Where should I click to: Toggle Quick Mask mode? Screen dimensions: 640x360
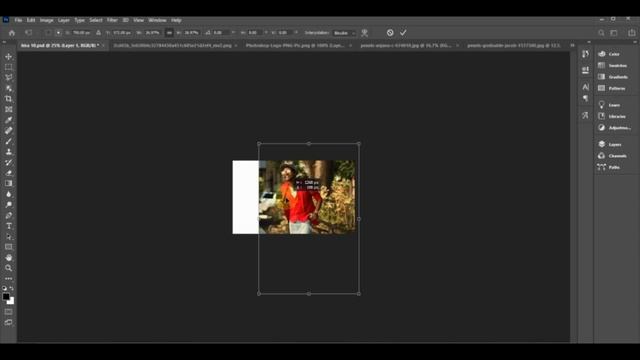point(9,312)
